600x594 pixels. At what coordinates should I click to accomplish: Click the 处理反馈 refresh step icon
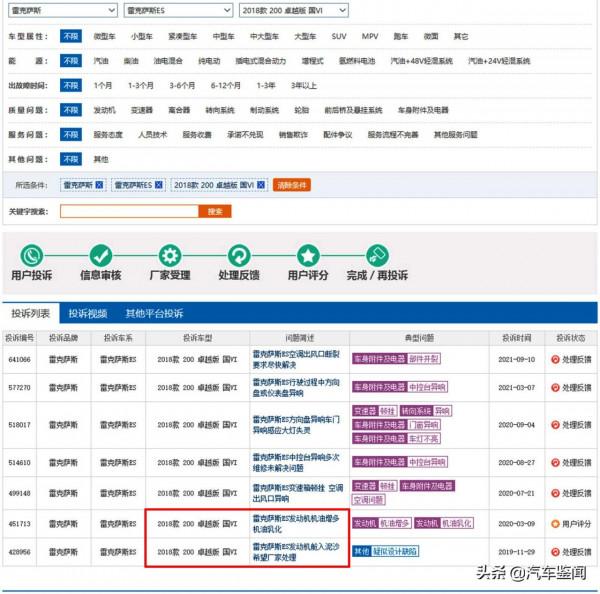point(239,255)
